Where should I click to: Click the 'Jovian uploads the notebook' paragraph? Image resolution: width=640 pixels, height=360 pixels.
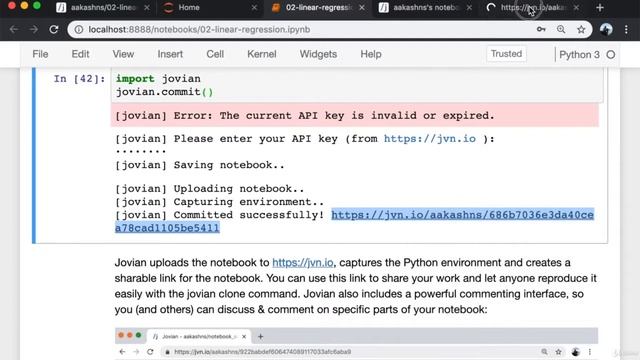coord(356,286)
